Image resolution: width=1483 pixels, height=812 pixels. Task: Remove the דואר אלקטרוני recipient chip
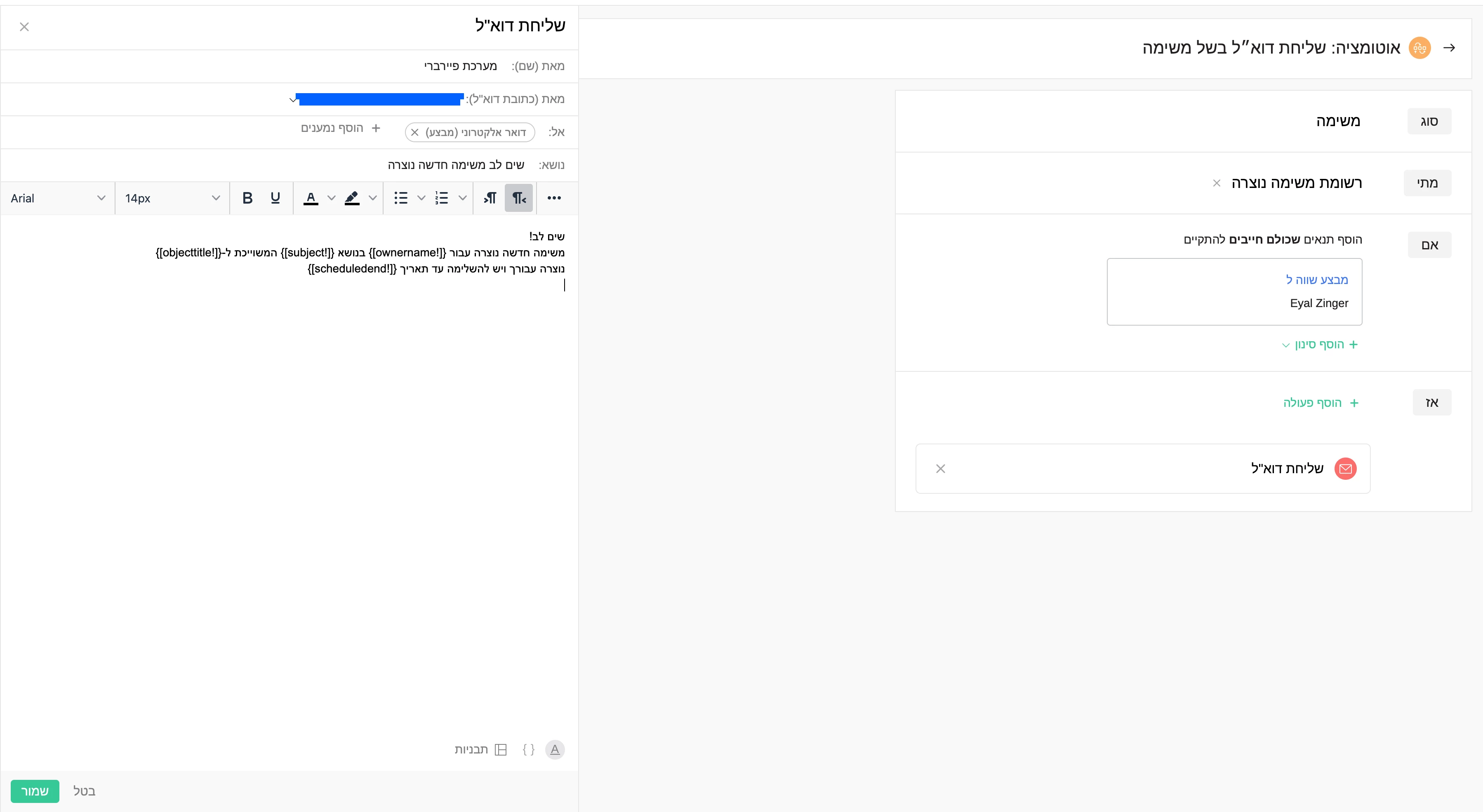(414, 132)
